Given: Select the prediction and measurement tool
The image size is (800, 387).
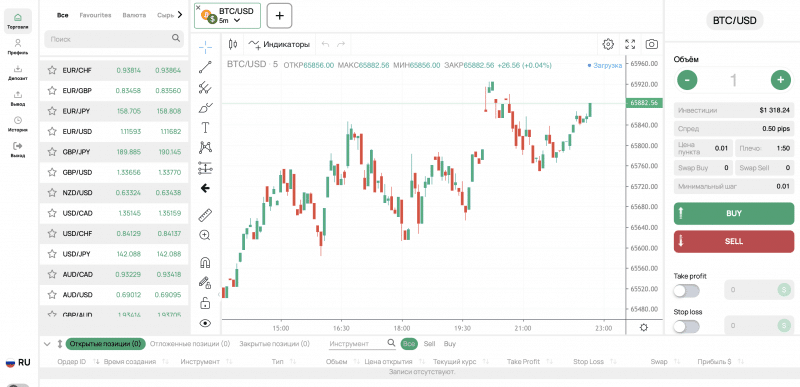Looking at the screenshot, I should (x=205, y=168).
